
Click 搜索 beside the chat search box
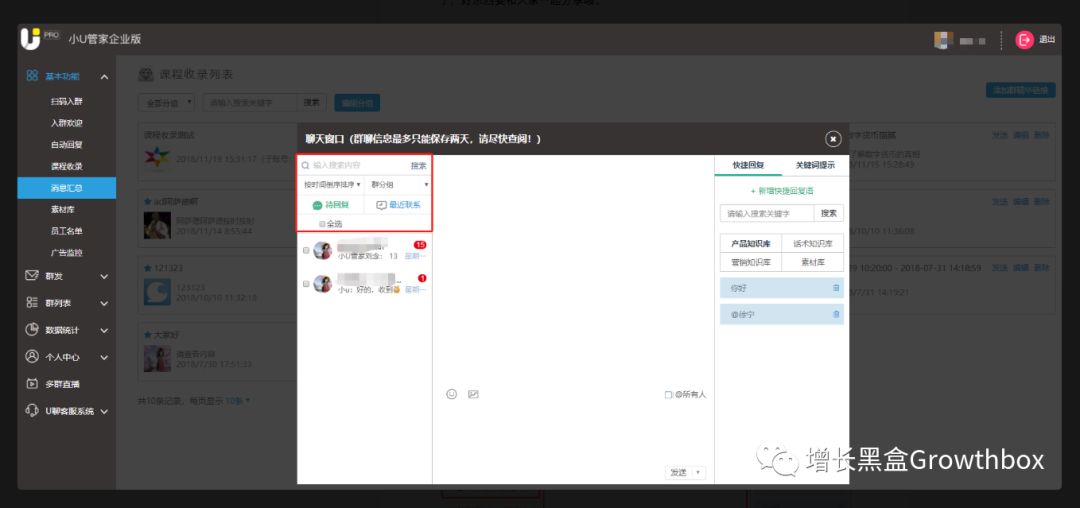tap(419, 166)
